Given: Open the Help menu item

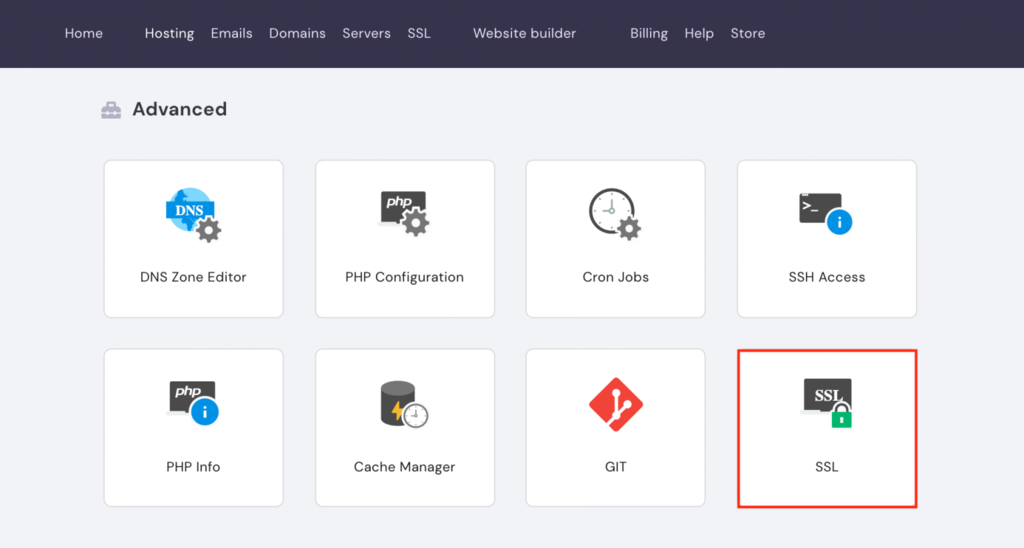Looking at the screenshot, I should click(x=699, y=33).
